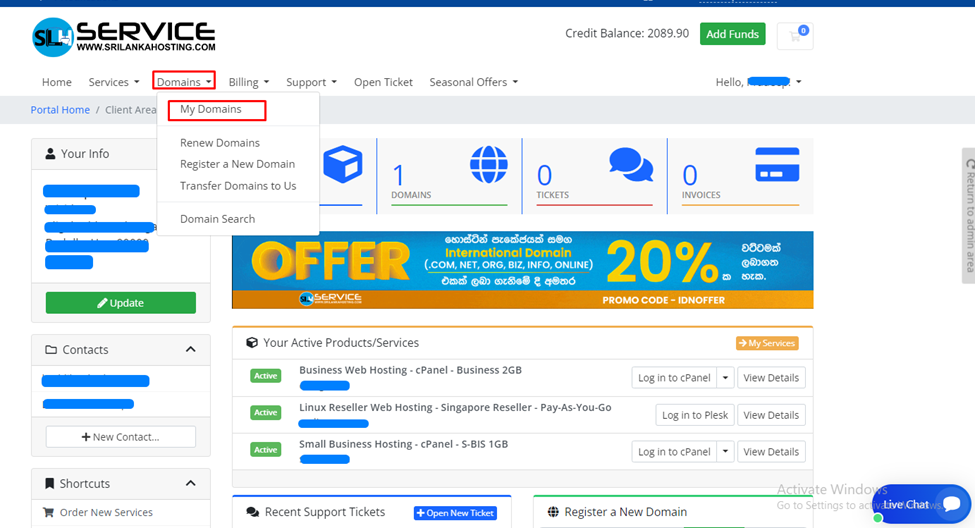Click Log in to Plesk button
Viewport: 975px width, 528px height.
pyautogui.click(x=695, y=415)
